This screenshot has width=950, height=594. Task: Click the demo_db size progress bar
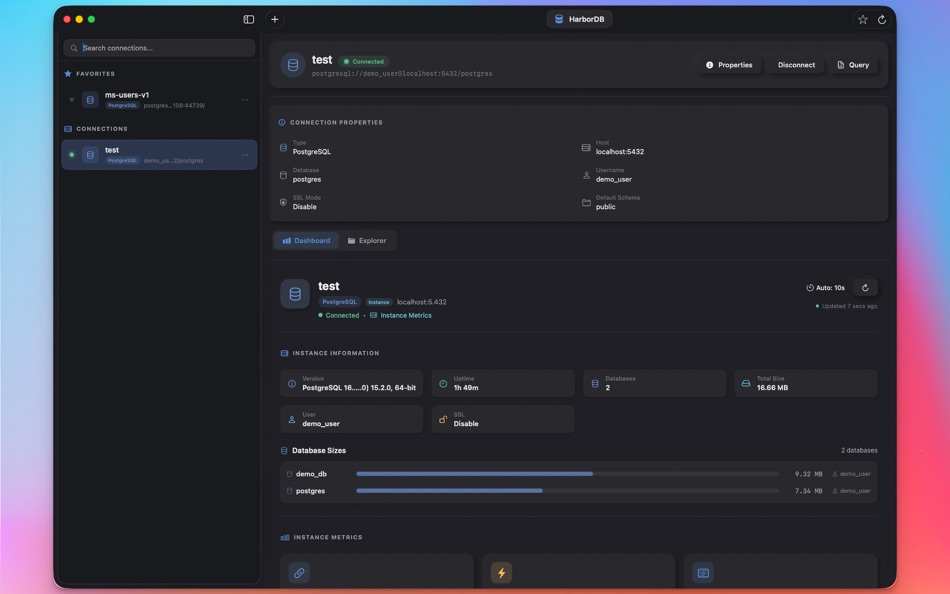pos(568,474)
